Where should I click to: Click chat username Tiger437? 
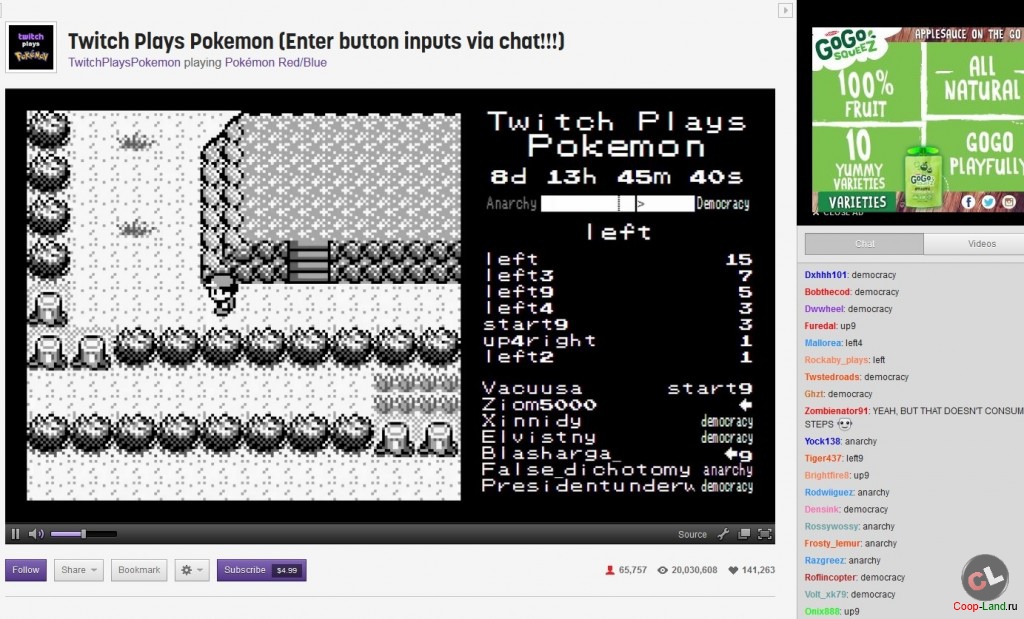(x=824, y=458)
